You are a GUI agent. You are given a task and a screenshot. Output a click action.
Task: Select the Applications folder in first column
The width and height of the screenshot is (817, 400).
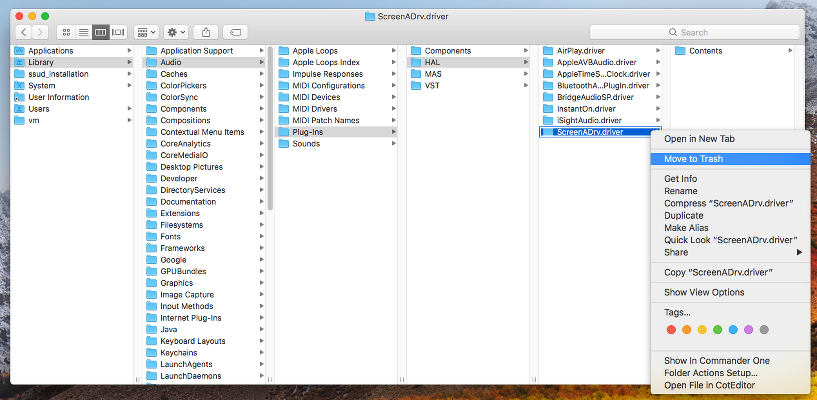click(x=50, y=50)
